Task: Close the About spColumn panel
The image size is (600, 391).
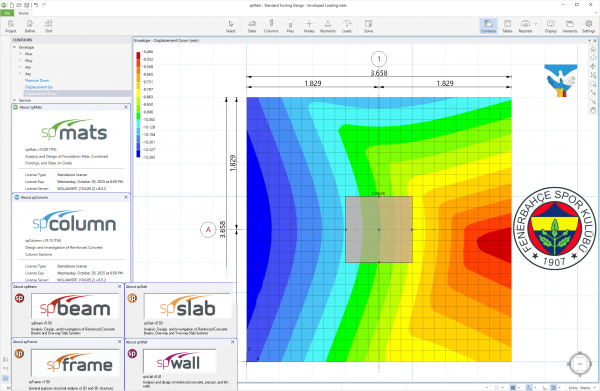Action: (126, 197)
